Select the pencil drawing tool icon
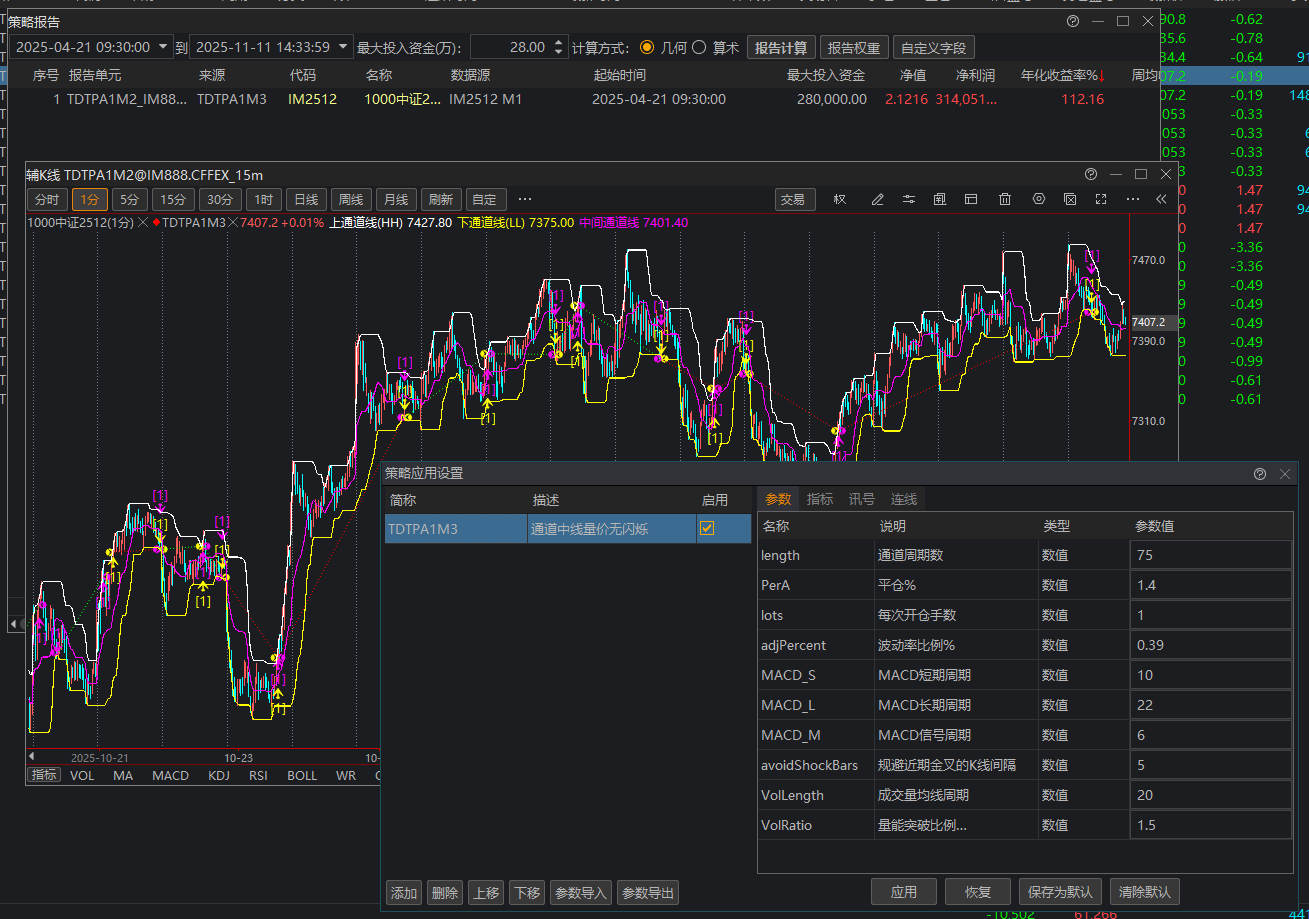The image size is (1309, 919). click(x=877, y=199)
